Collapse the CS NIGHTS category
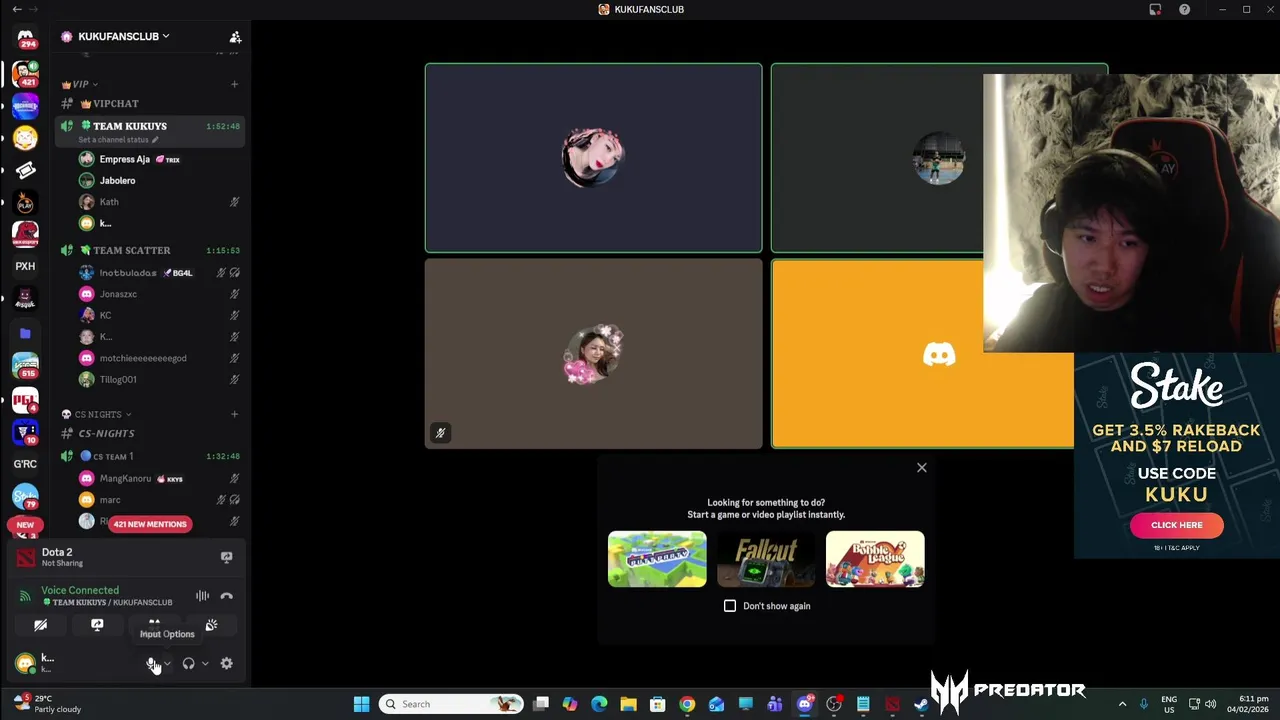The width and height of the screenshot is (1280, 720). [96, 414]
